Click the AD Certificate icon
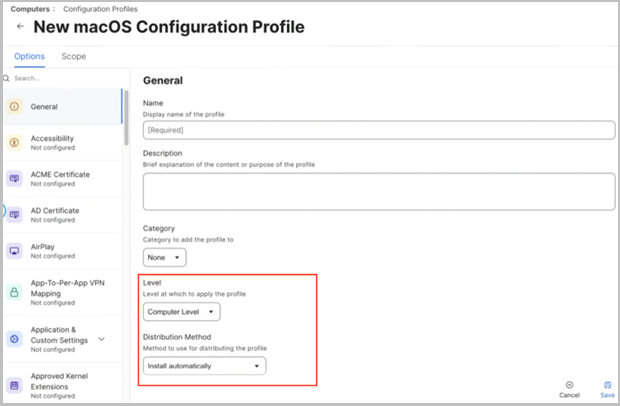This screenshot has width=620, height=406. pyautogui.click(x=14, y=215)
